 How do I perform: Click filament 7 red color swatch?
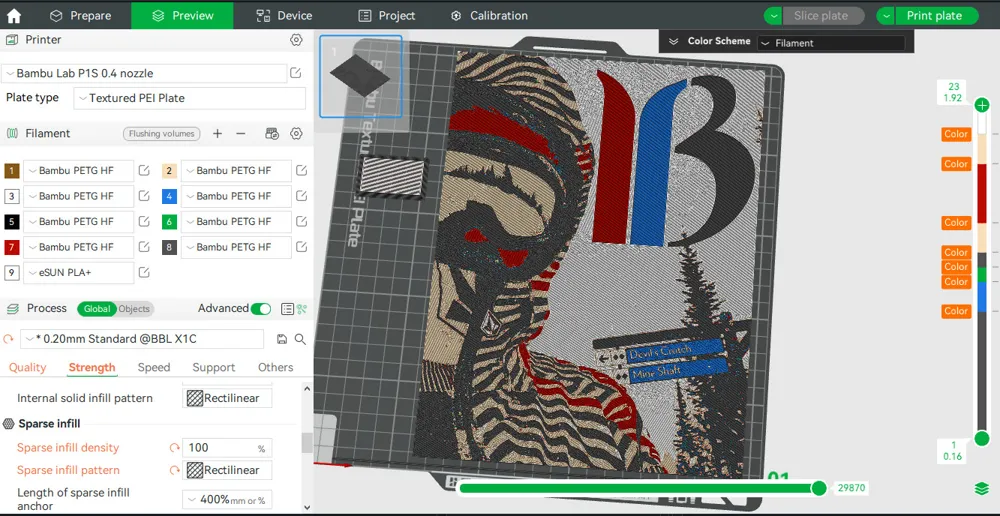point(12,247)
